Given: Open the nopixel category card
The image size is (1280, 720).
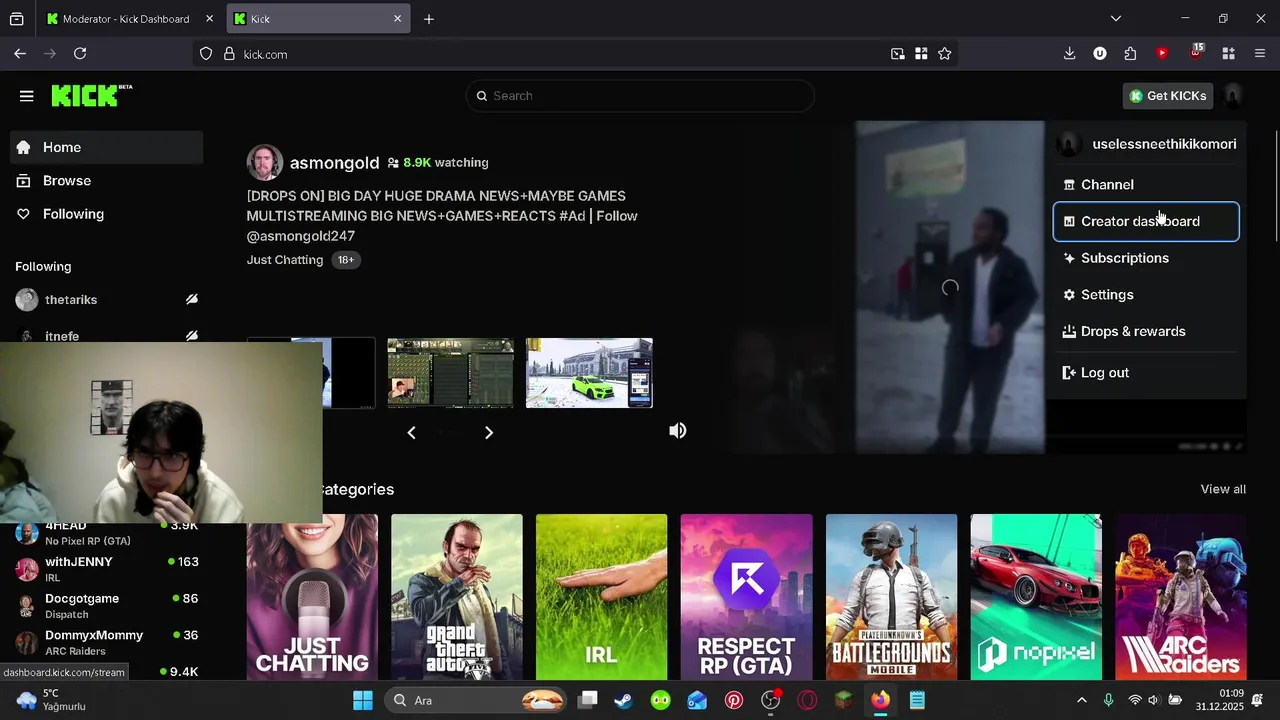Looking at the screenshot, I should tap(1036, 597).
